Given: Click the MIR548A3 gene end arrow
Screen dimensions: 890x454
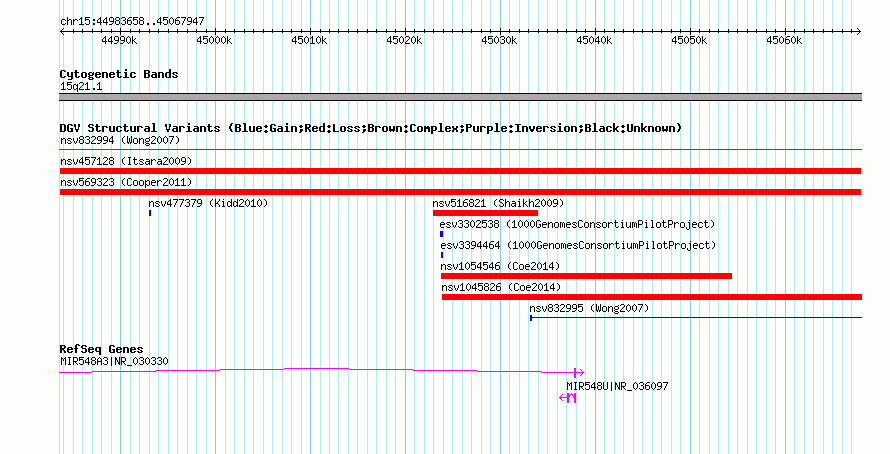Looking at the screenshot, I should [579, 373].
